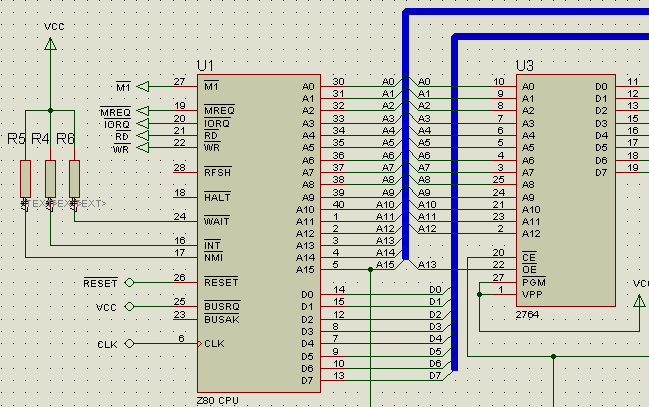Click pin number 27 next to U1 M1
649x407 pixels.
[x=179, y=81]
